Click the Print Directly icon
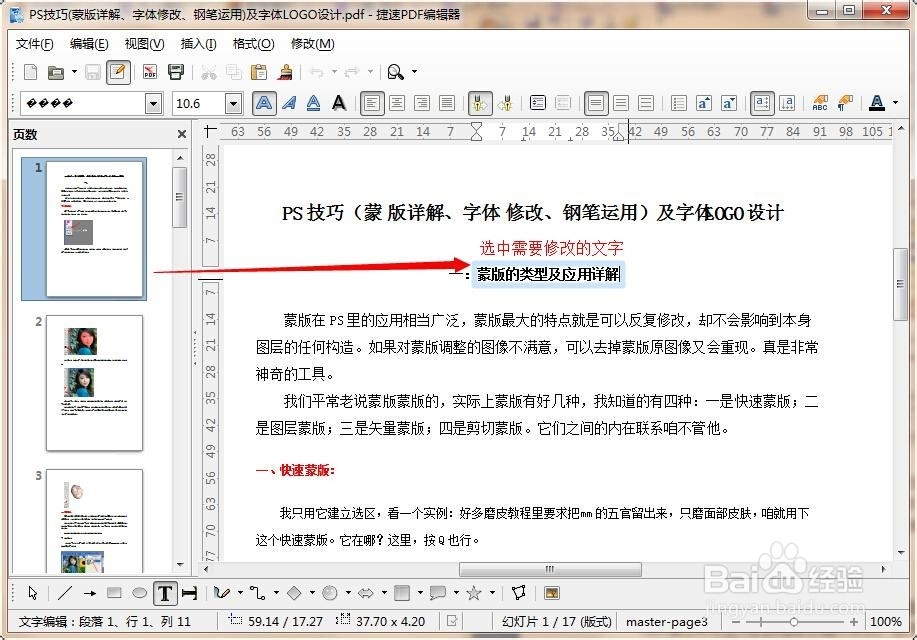This screenshot has height=640, width=917. click(173, 72)
